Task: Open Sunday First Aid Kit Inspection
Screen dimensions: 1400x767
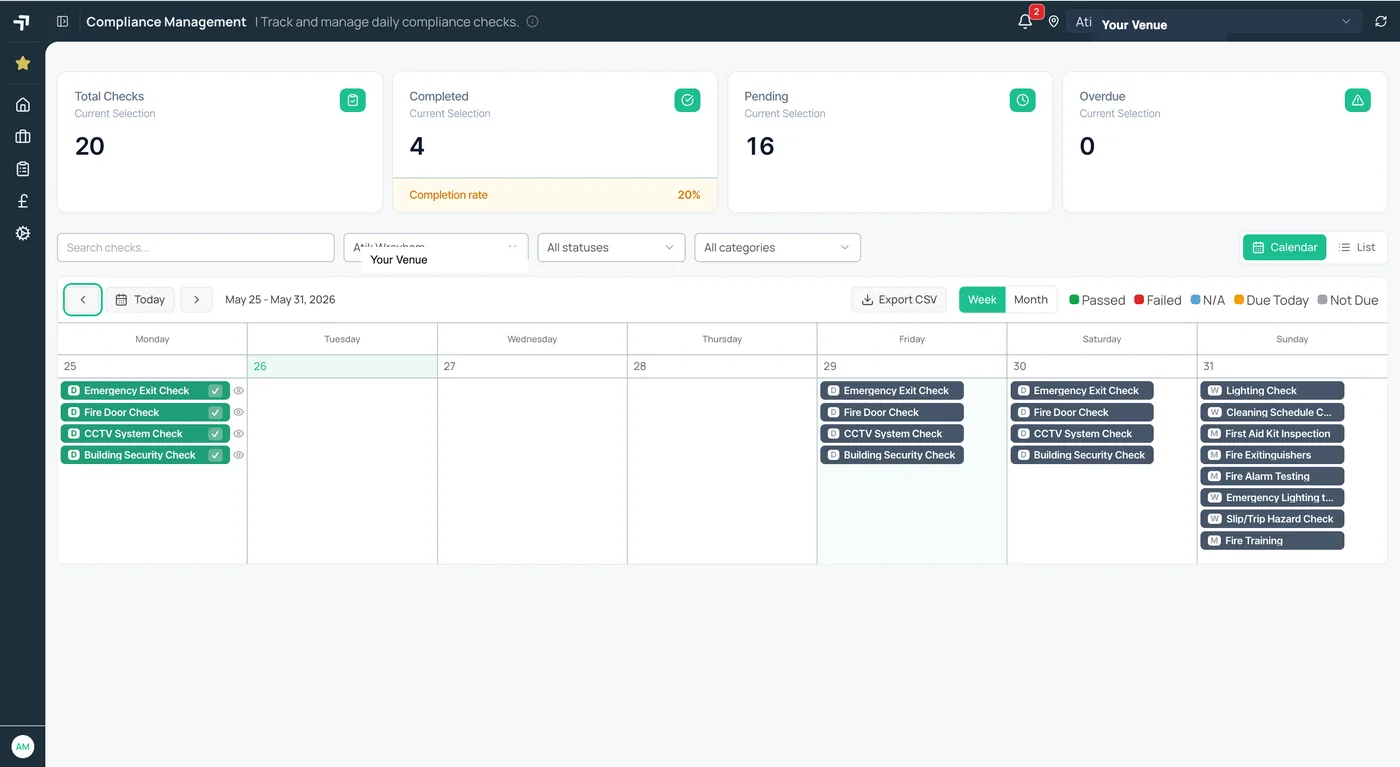Action: pyautogui.click(x=1272, y=434)
